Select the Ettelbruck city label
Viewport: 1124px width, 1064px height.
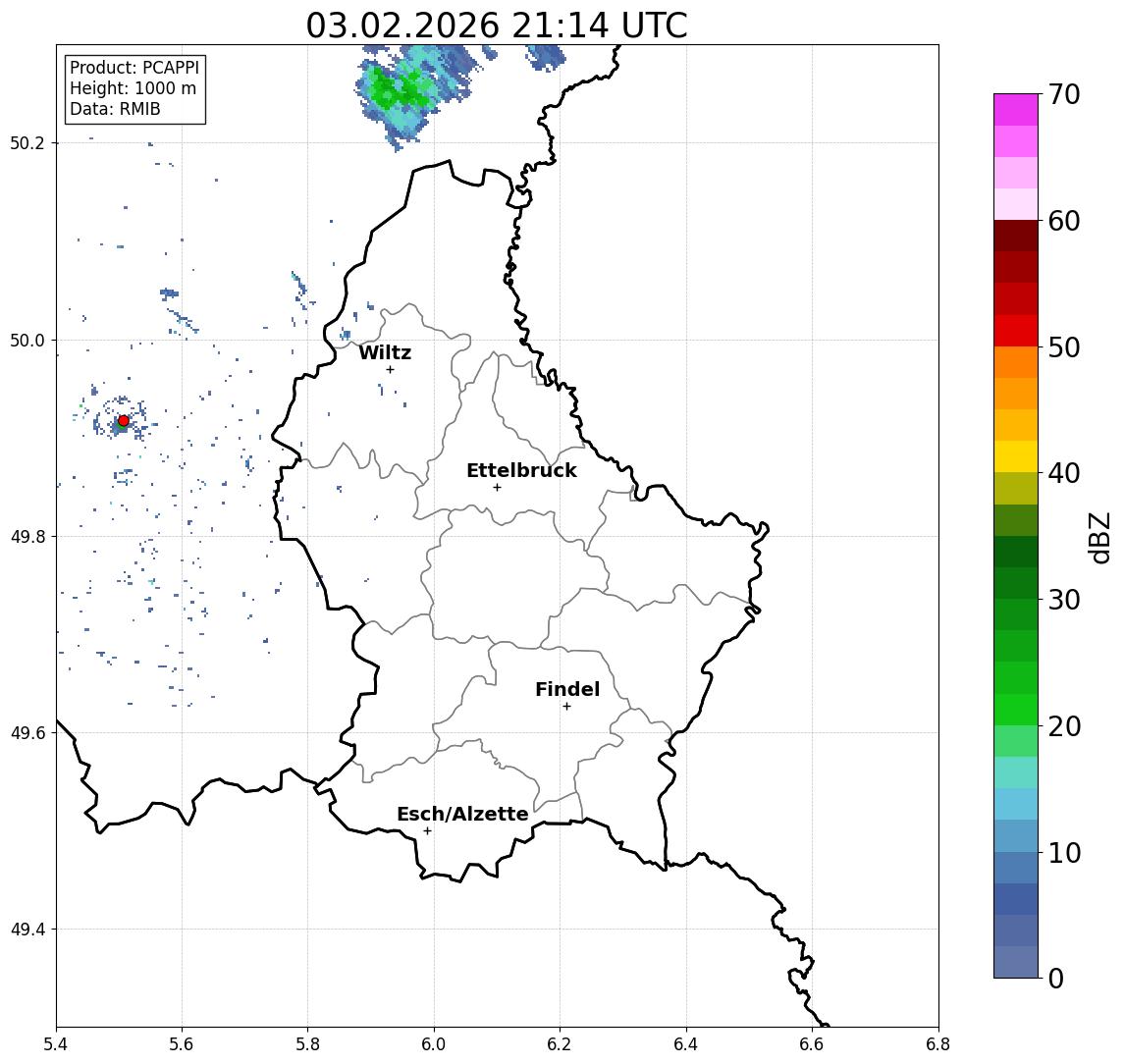(x=521, y=470)
